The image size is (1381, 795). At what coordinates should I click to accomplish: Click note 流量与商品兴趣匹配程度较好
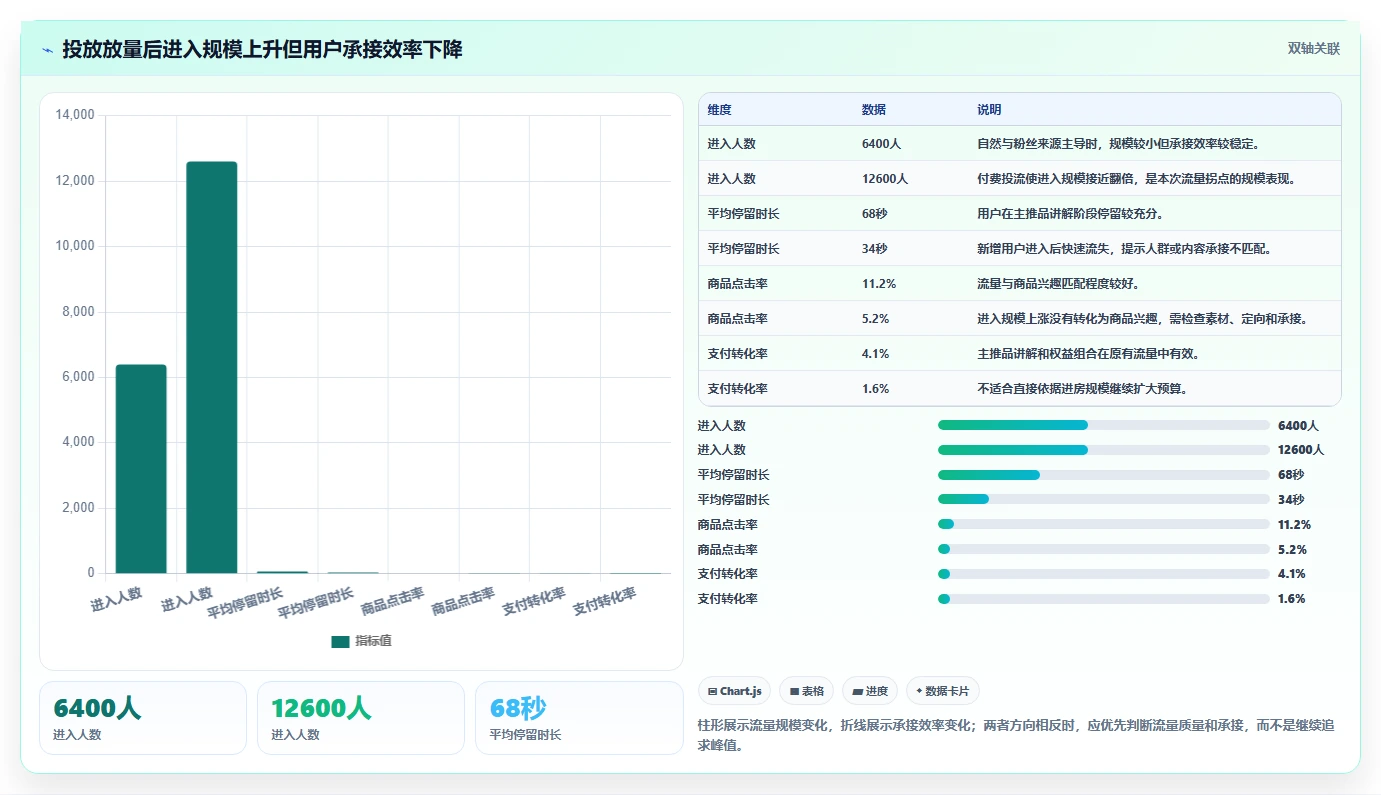click(x=1058, y=284)
